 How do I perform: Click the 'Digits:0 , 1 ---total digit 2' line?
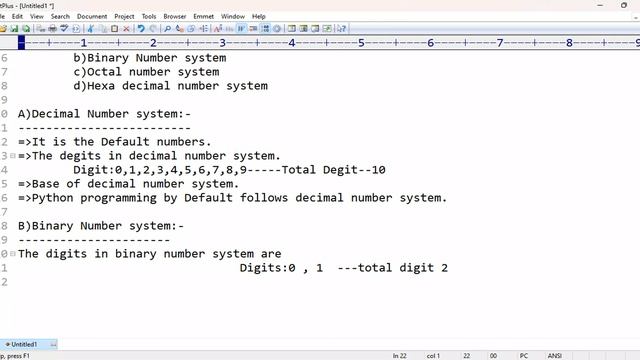pyautogui.click(x=344, y=268)
